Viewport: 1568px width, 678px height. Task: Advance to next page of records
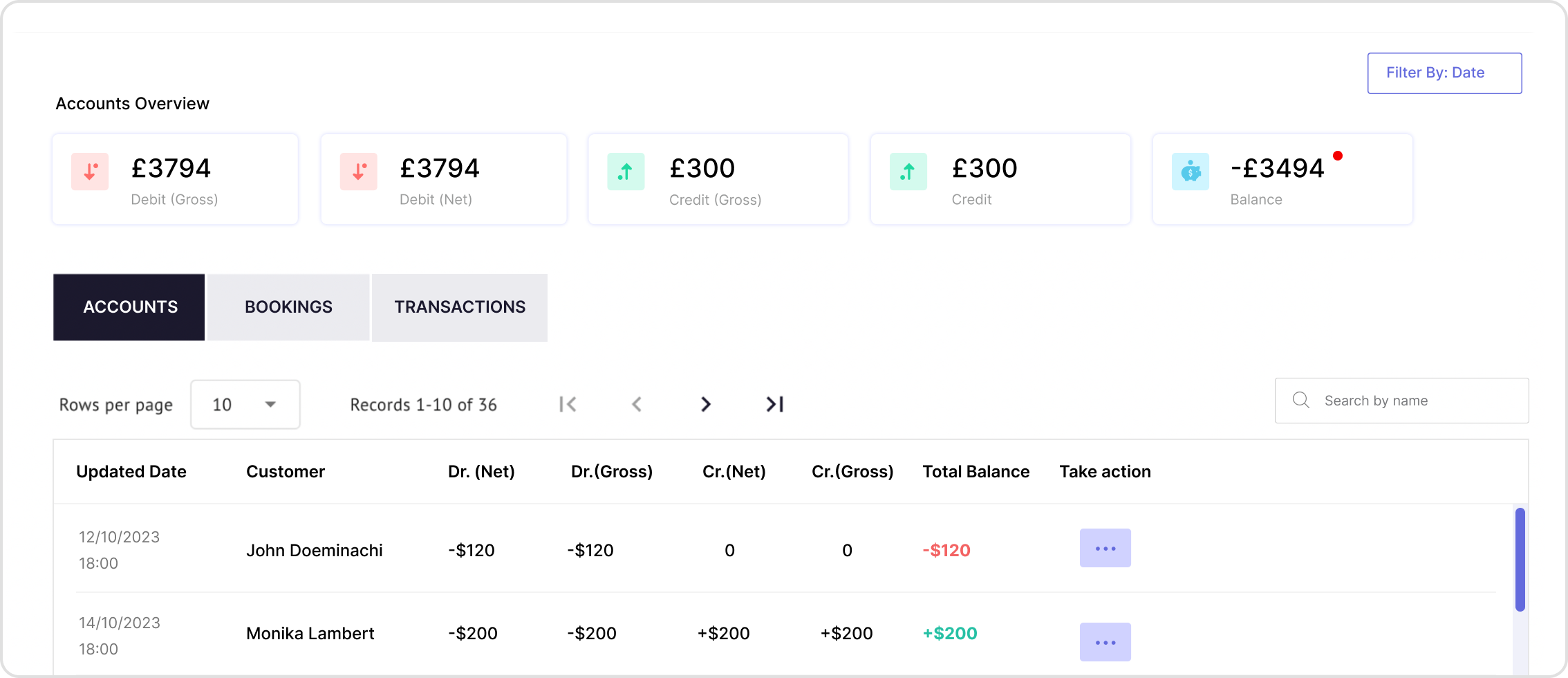(705, 404)
